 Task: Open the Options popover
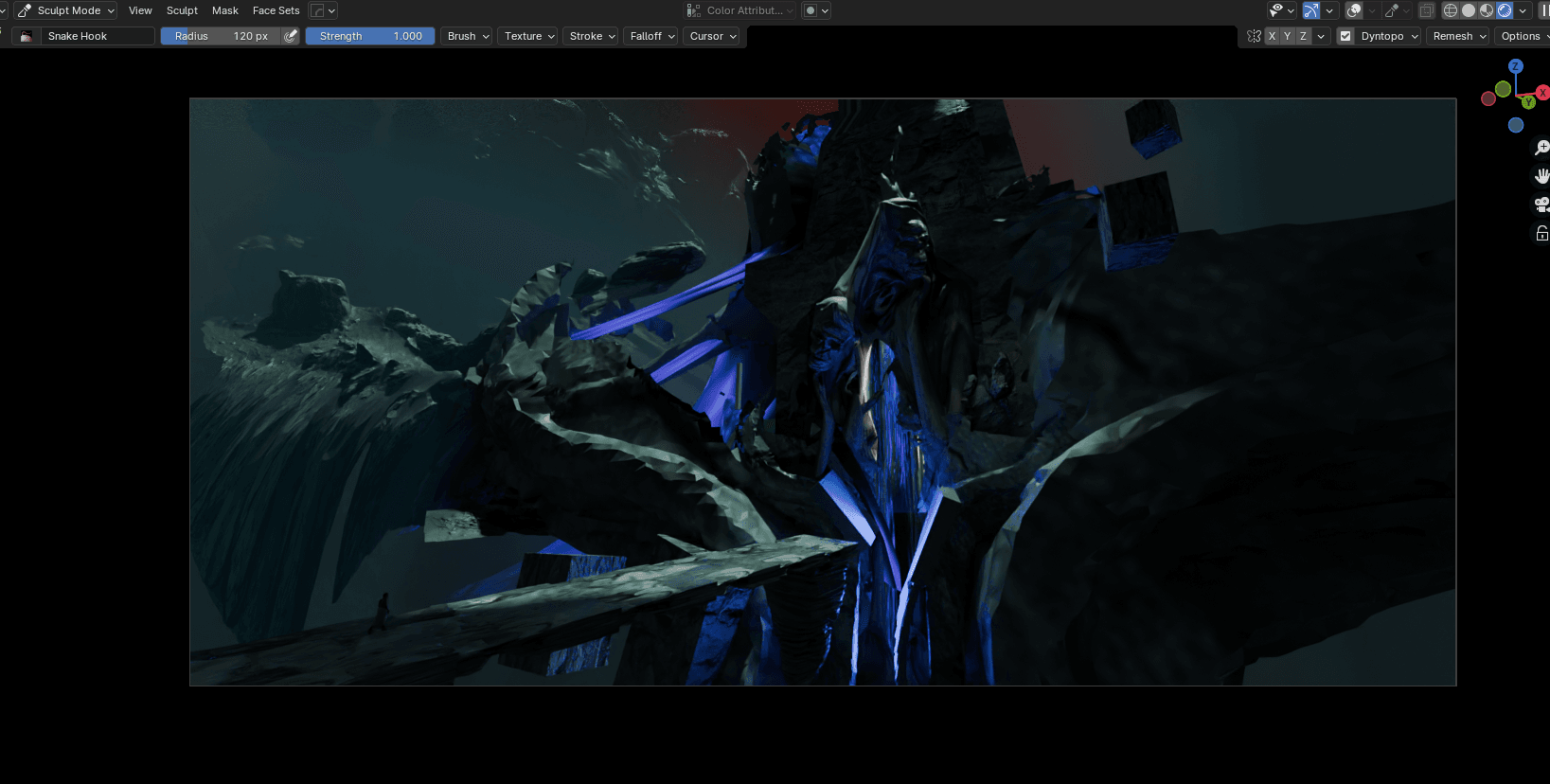pyautogui.click(x=1523, y=36)
